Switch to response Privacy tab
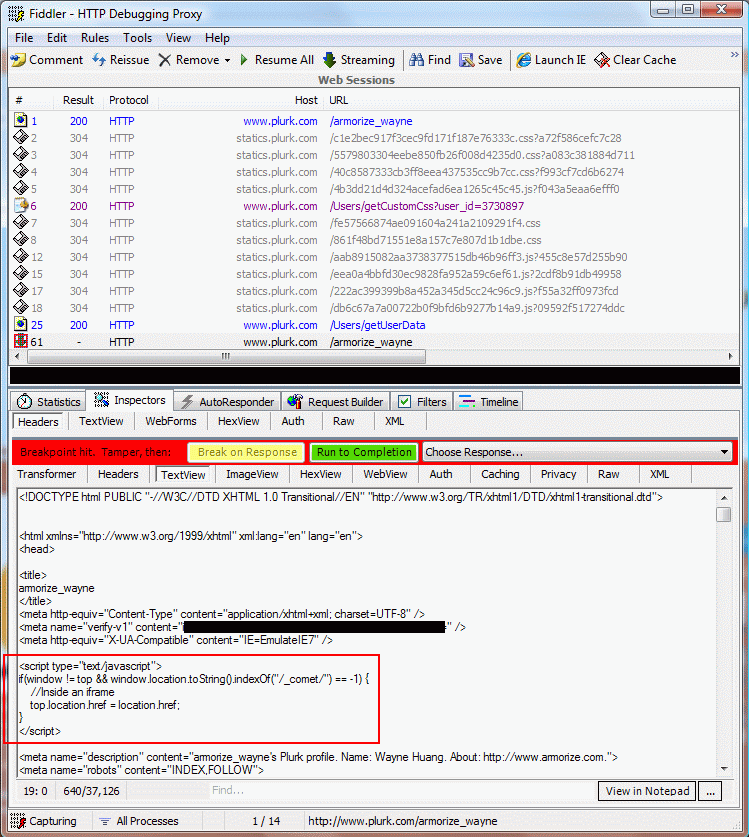 558,474
